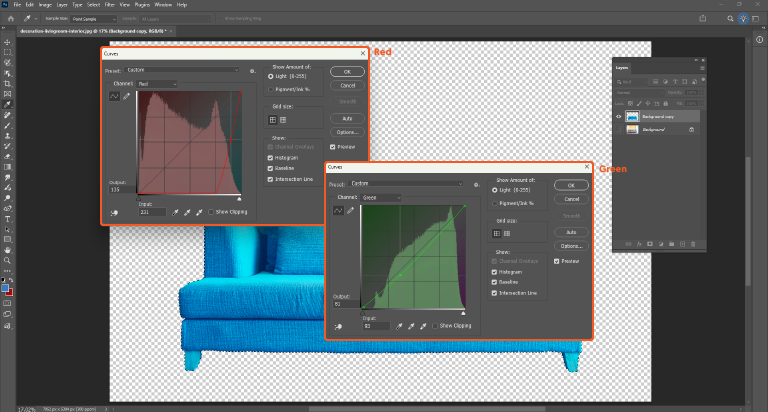The height and width of the screenshot is (412, 768).
Task: Select the Crop tool
Action: tap(7, 84)
